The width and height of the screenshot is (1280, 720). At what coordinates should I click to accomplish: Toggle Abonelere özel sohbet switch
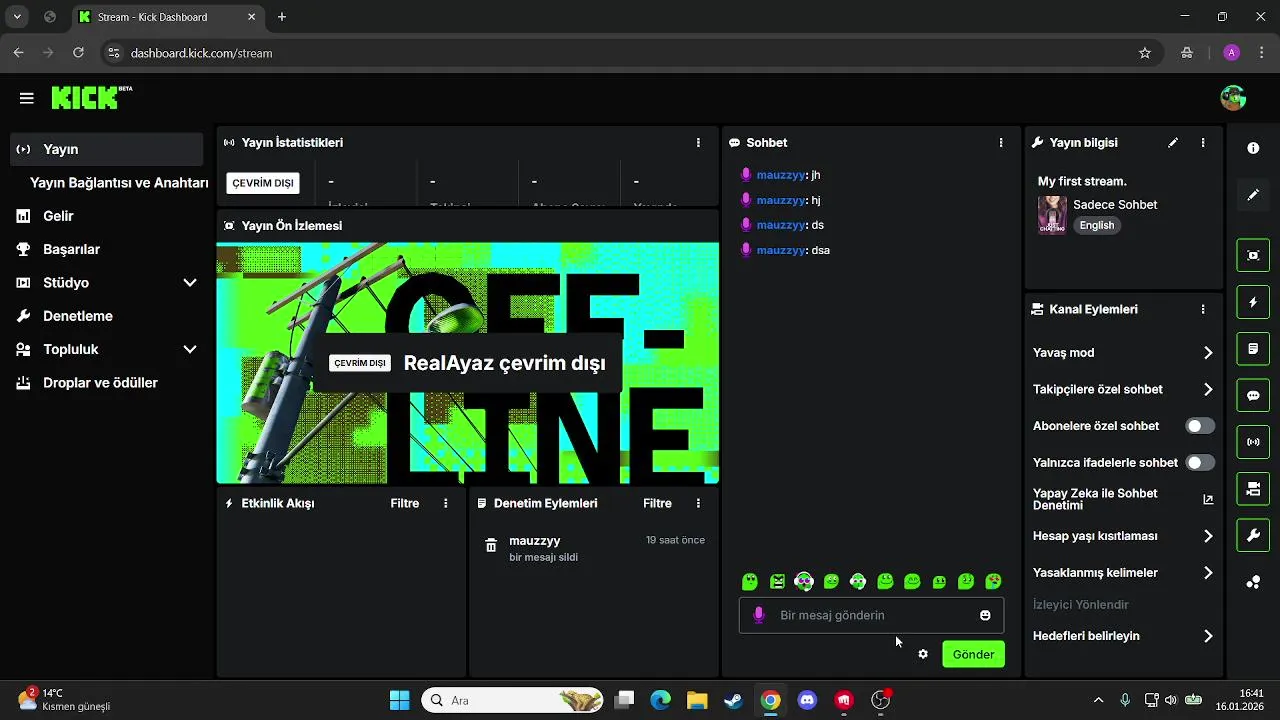(x=1200, y=426)
